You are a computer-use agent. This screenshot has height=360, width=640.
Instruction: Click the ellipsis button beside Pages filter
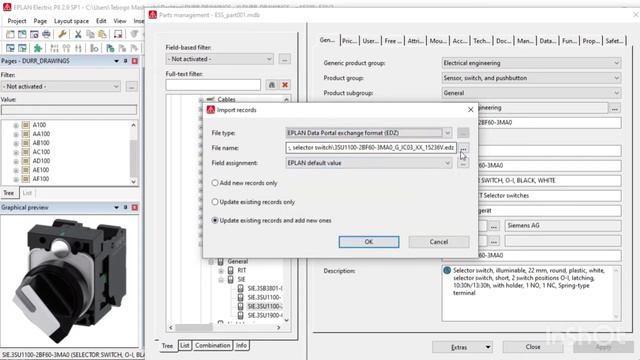point(131,87)
